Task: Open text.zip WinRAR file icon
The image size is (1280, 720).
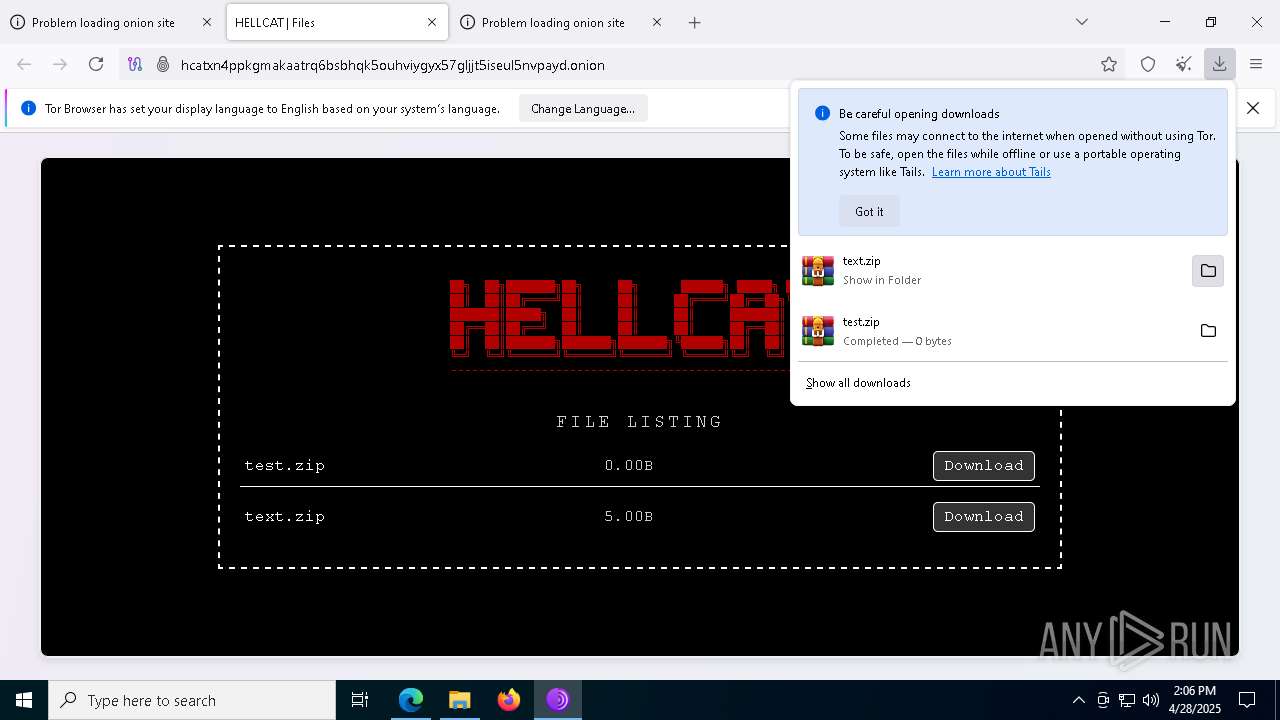Action: pyautogui.click(x=818, y=271)
